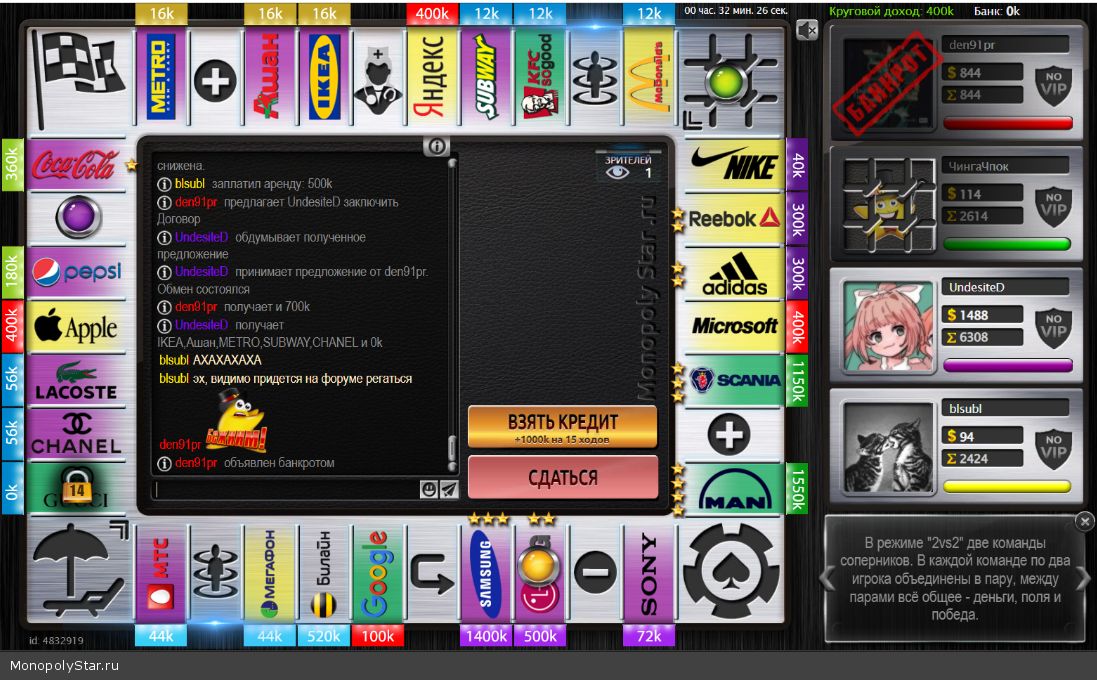Select the LACOSTE property cell
Viewport: 1097px width, 680px height.
[77, 380]
